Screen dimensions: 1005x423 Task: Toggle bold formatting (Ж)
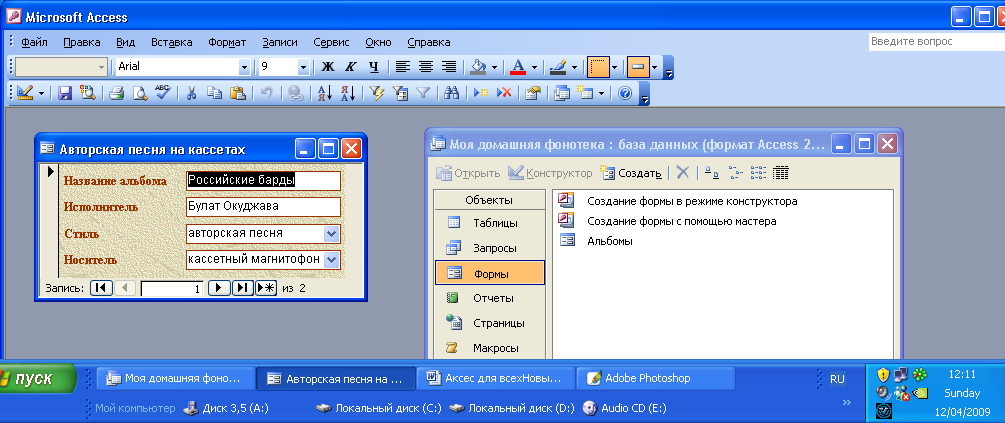pos(328,67)
